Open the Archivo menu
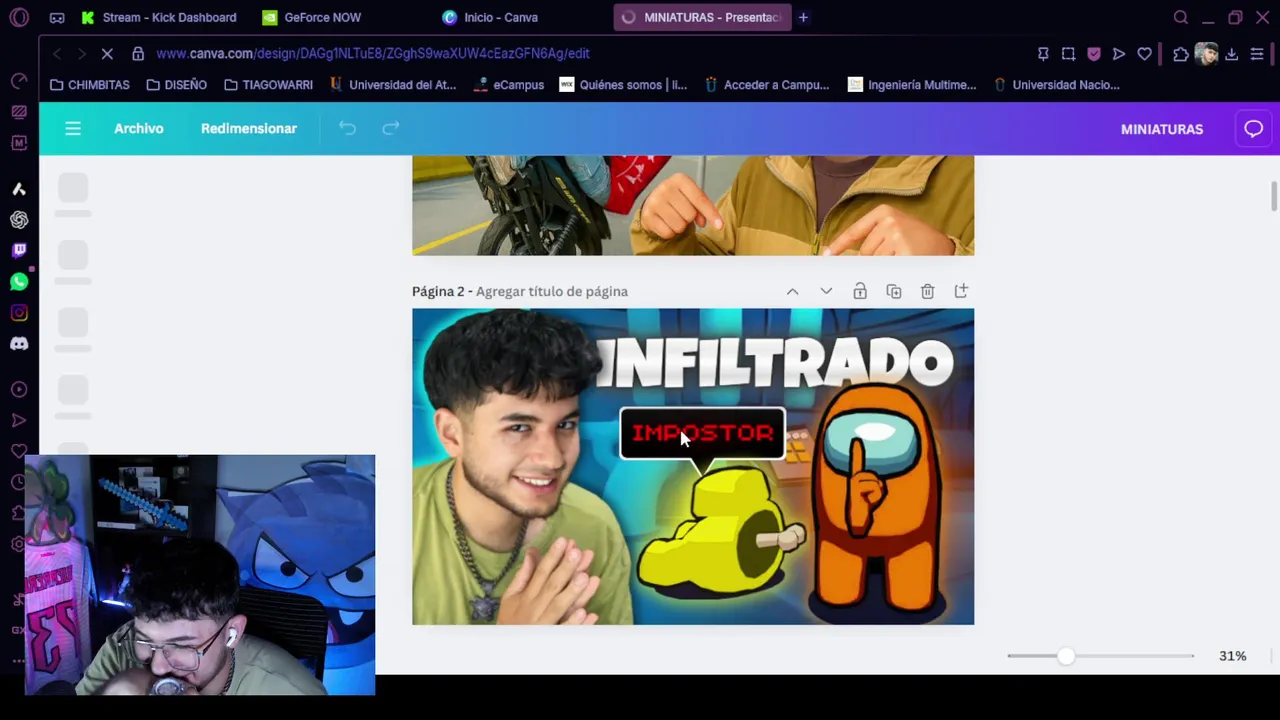 tap(138, 128)
